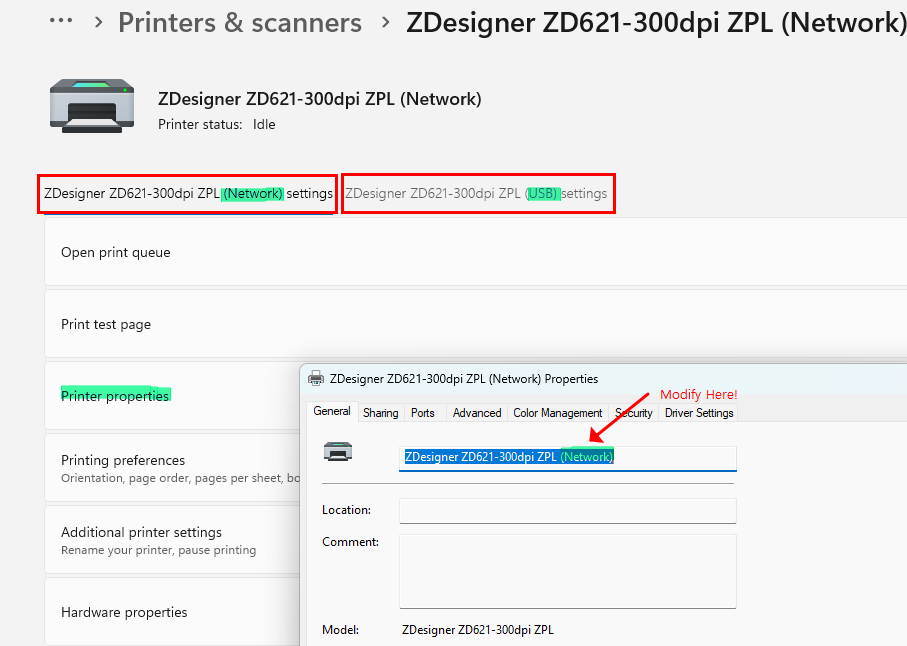Switch to the Sharing tab

pos(381,413)
